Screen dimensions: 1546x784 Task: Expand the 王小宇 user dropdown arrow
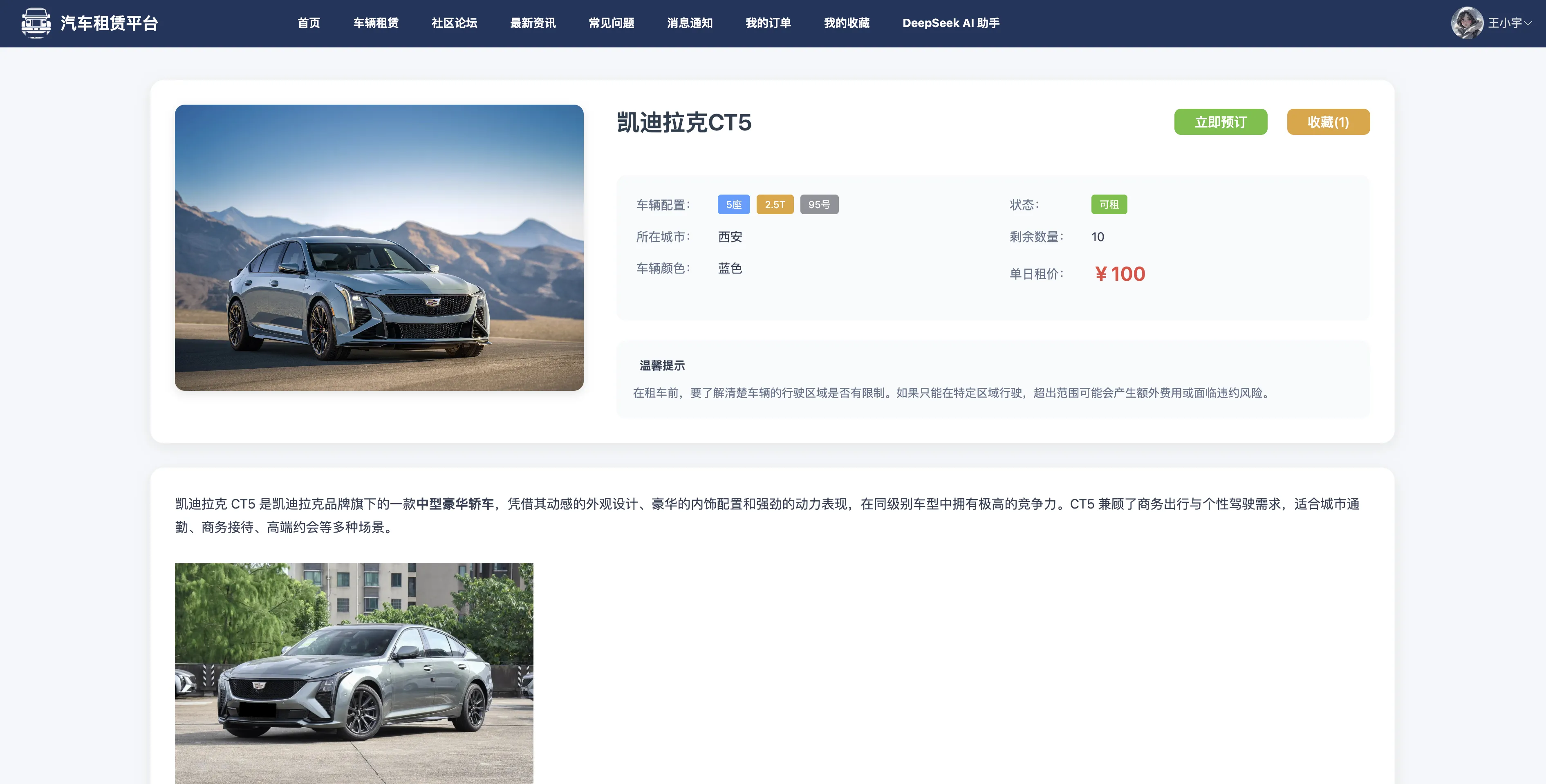coord(1528,23)
